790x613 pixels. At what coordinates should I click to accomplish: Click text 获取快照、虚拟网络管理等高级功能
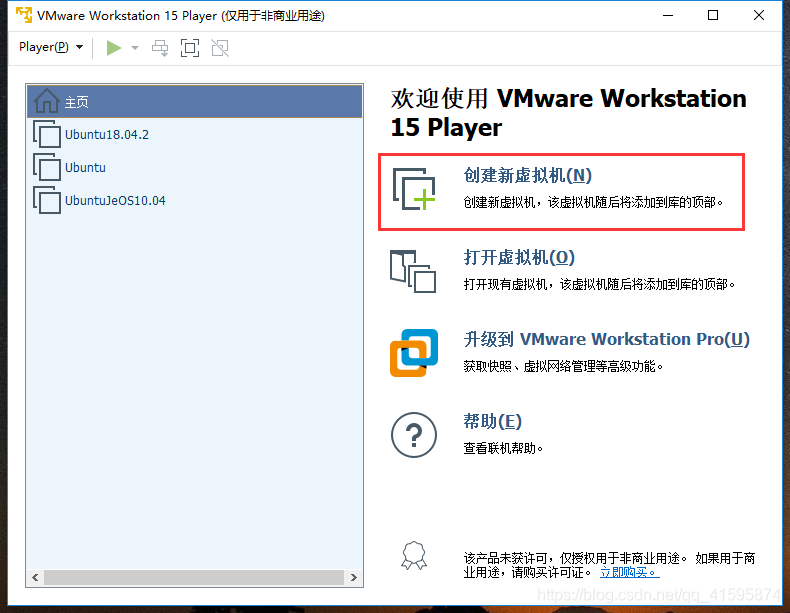click(x=563, y=366)
